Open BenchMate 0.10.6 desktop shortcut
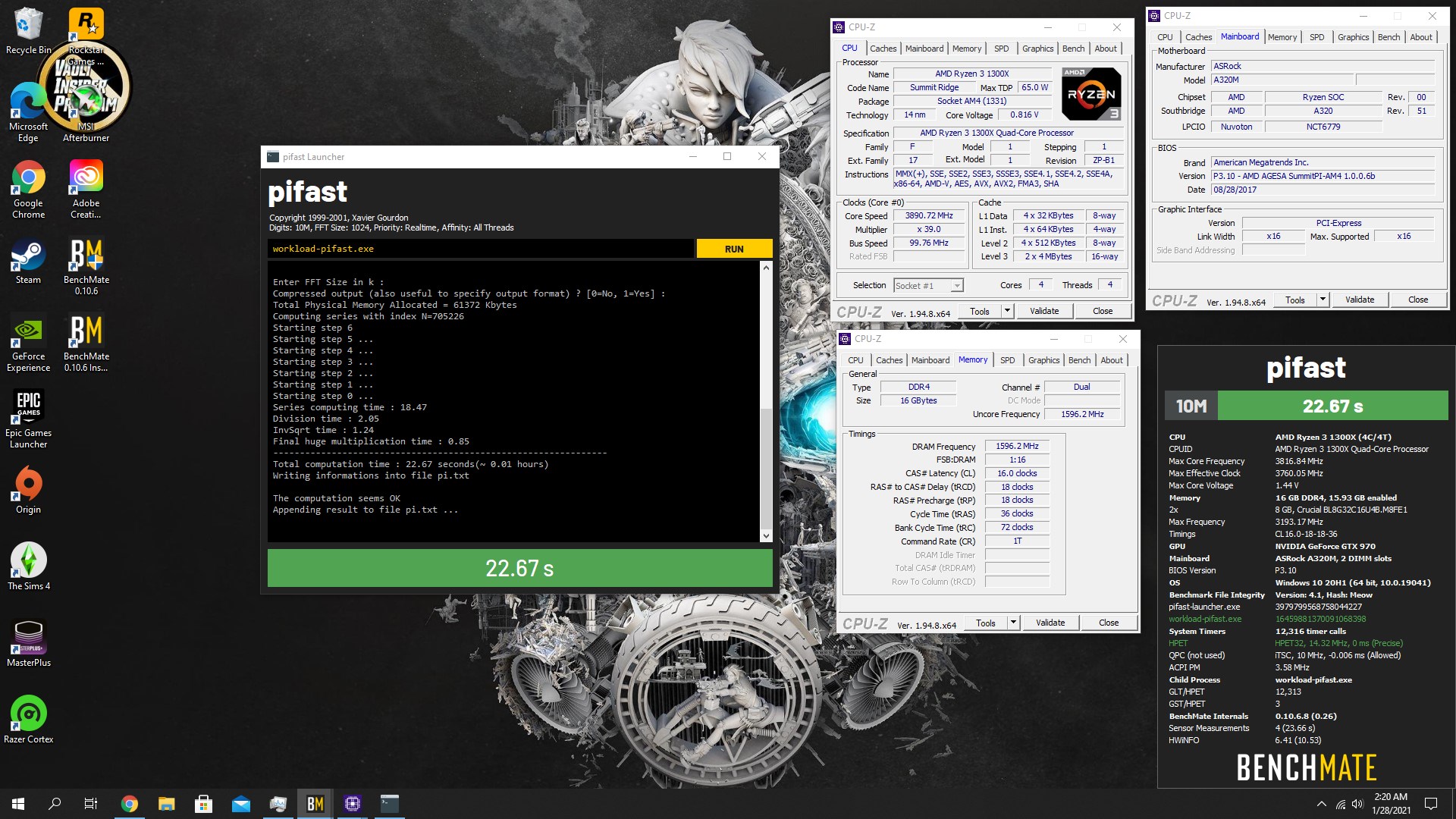 point(86,266)
